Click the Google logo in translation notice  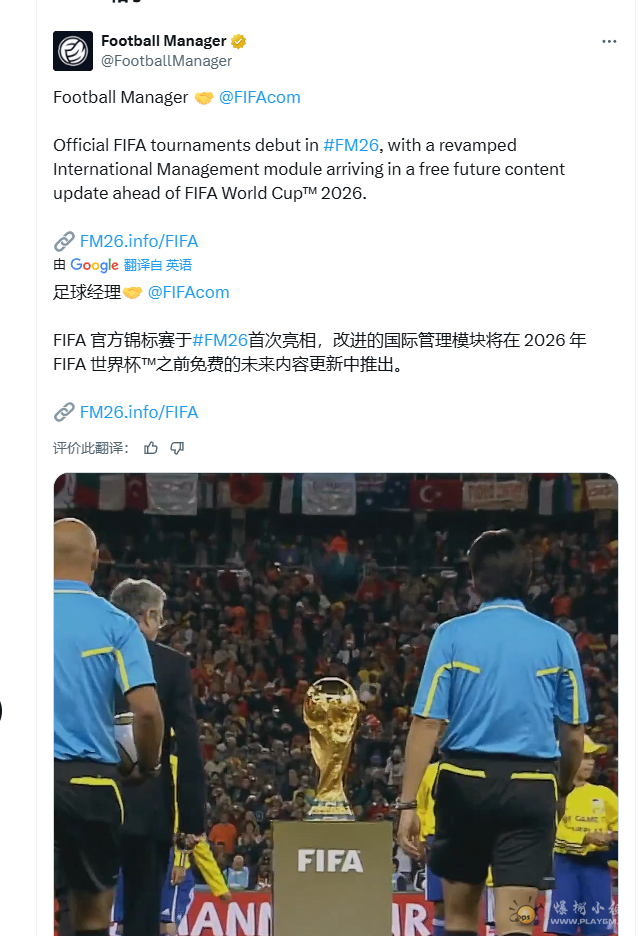[94, 265]
